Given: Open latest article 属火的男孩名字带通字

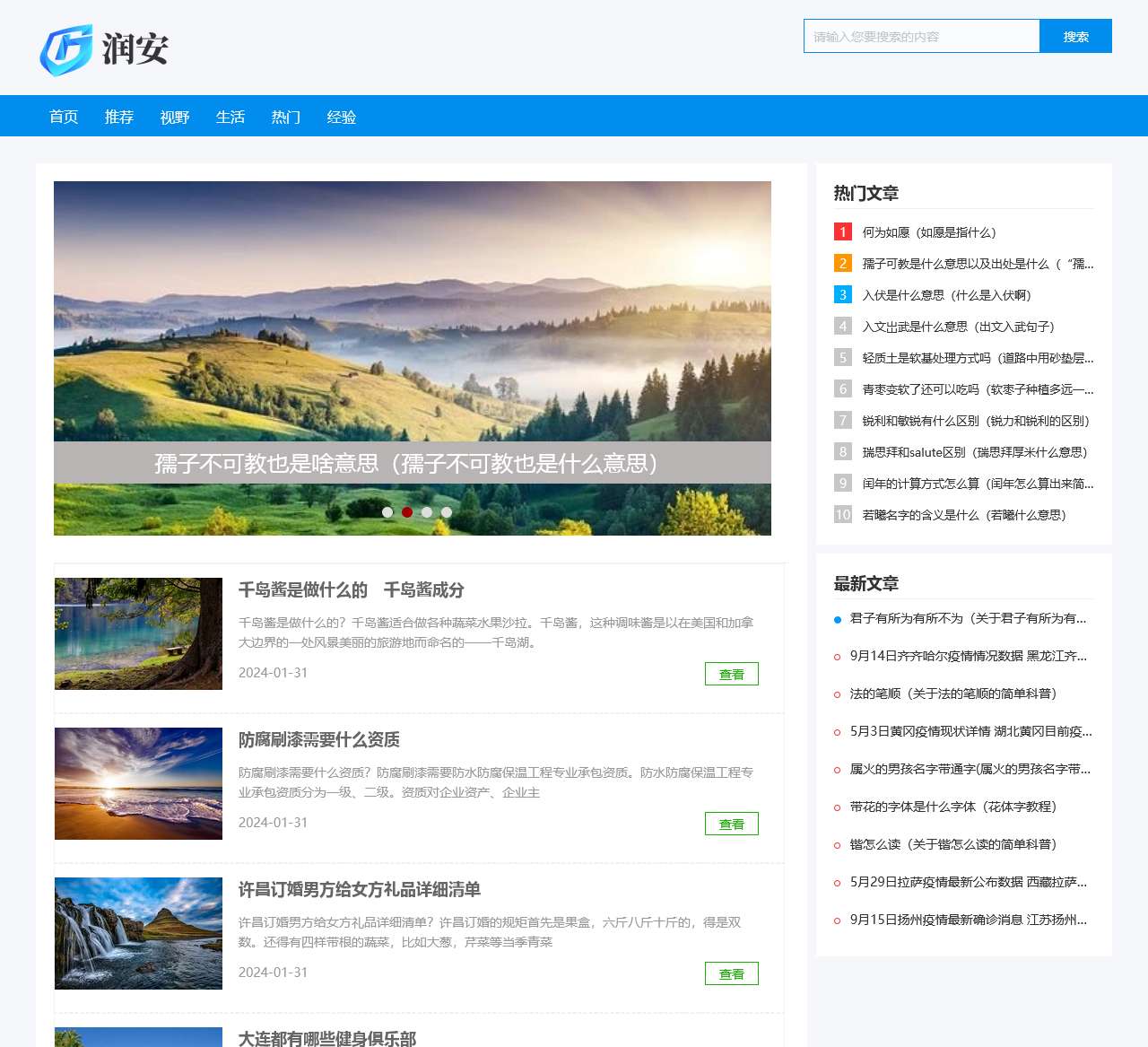Looking at the screenshot, I should 970,769.
